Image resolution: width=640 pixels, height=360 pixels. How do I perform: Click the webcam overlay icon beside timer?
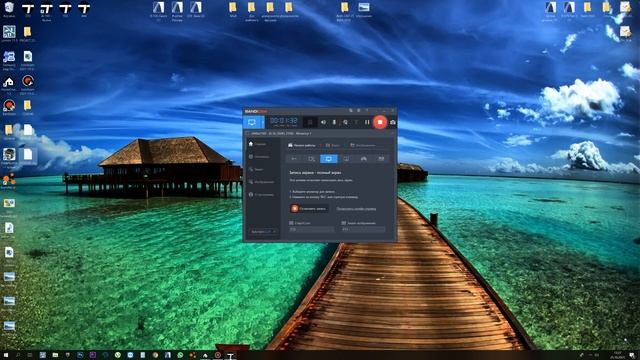pyautogui.click(x=310, y=122)
